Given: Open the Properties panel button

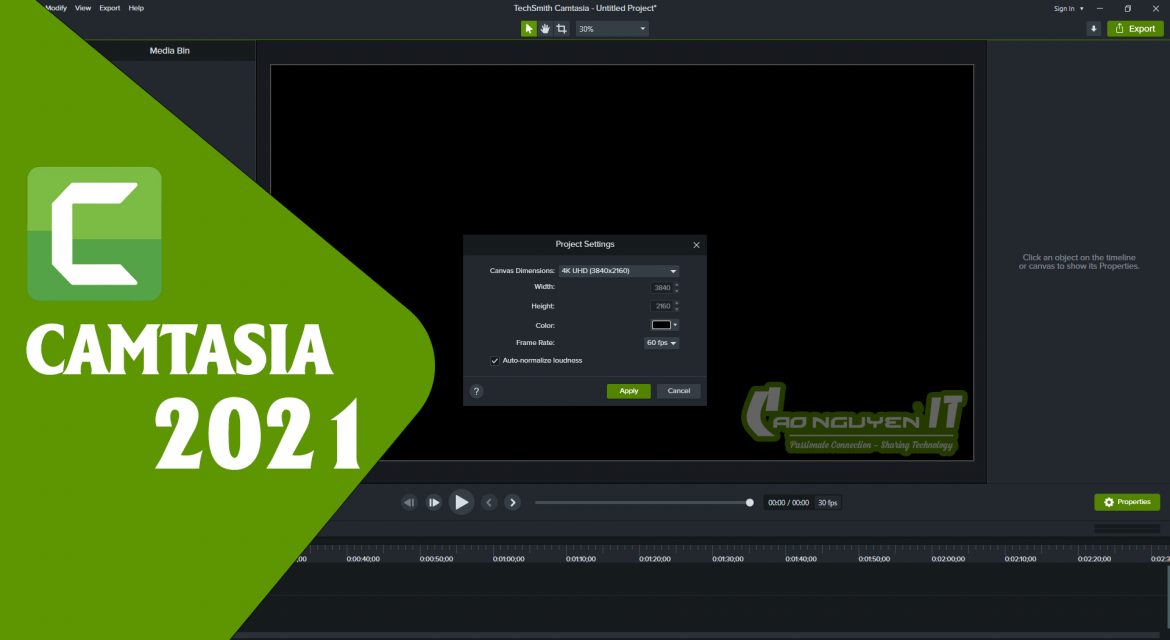Looking at the screenshot, I should pyautogui.click(x=1127, y=502).
